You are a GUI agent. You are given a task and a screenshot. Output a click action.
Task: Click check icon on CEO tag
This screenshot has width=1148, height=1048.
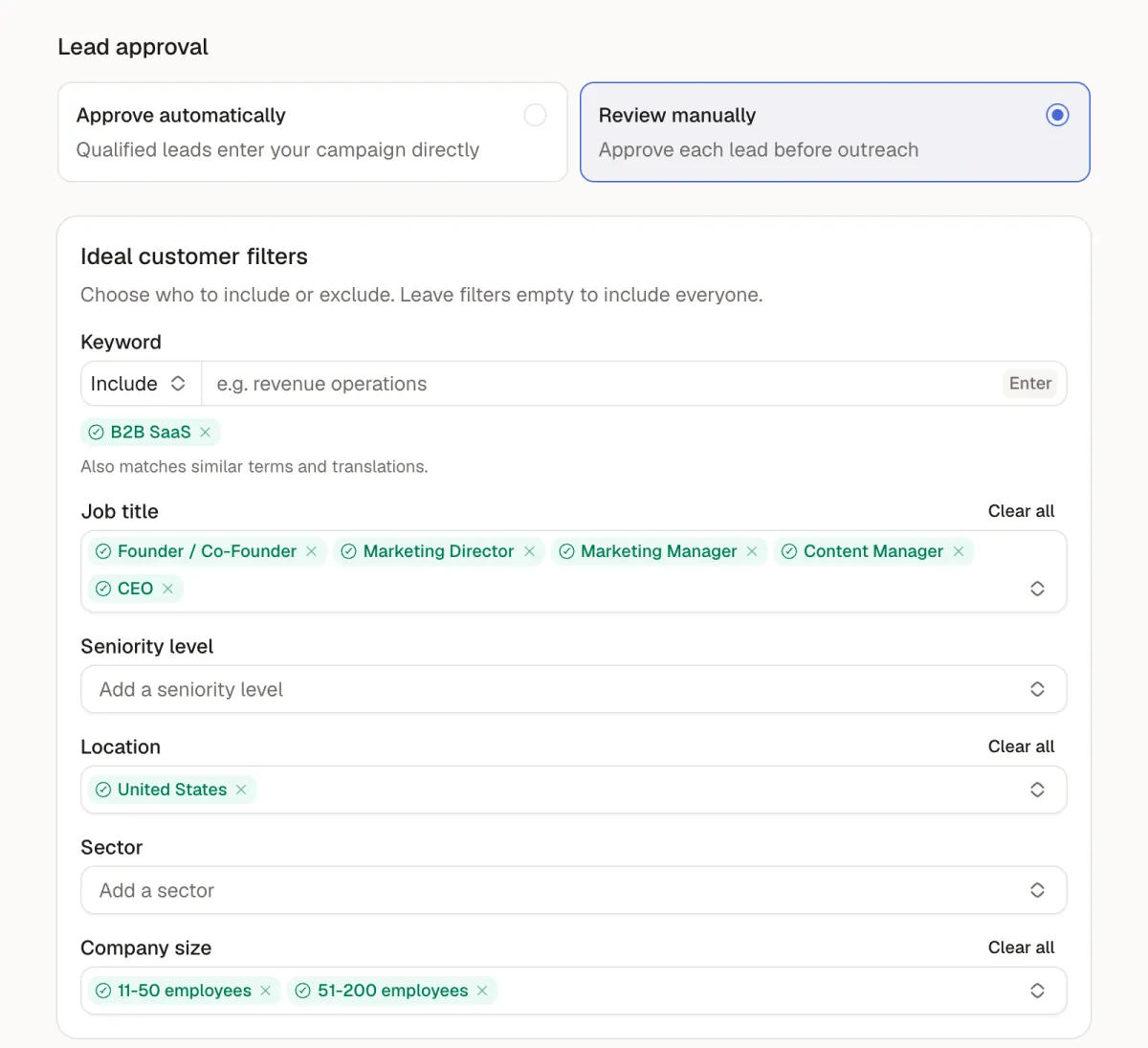(103, 589)
